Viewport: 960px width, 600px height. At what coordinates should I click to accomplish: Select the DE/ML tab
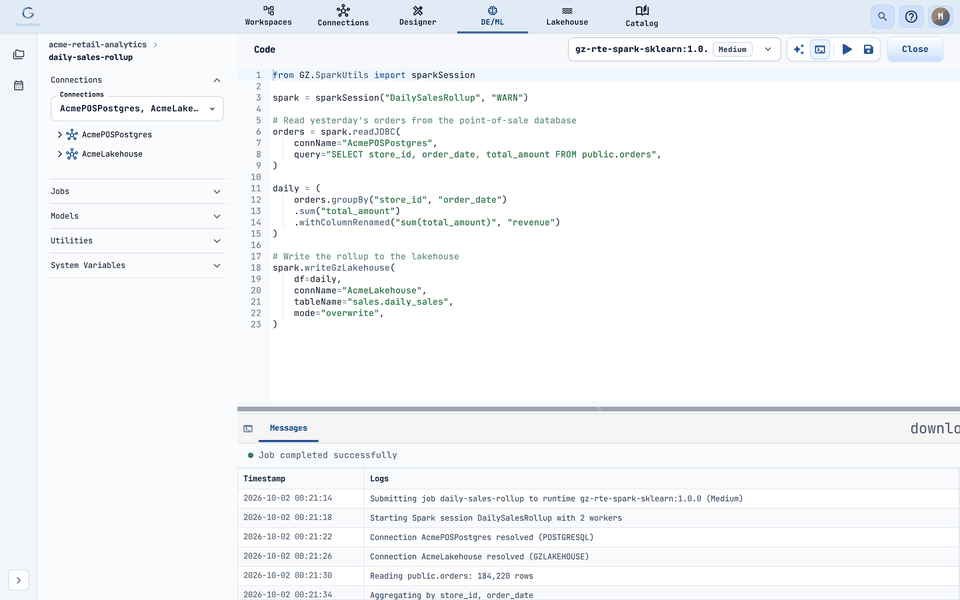point(492,16)
